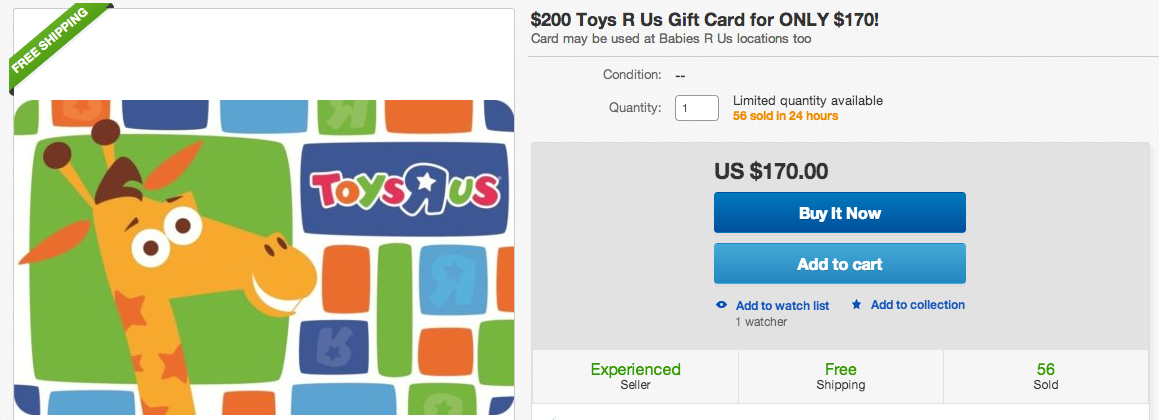Click the Babies R Us subtitle text
This screenshot has width=1159, height=420.
(671, 40)
